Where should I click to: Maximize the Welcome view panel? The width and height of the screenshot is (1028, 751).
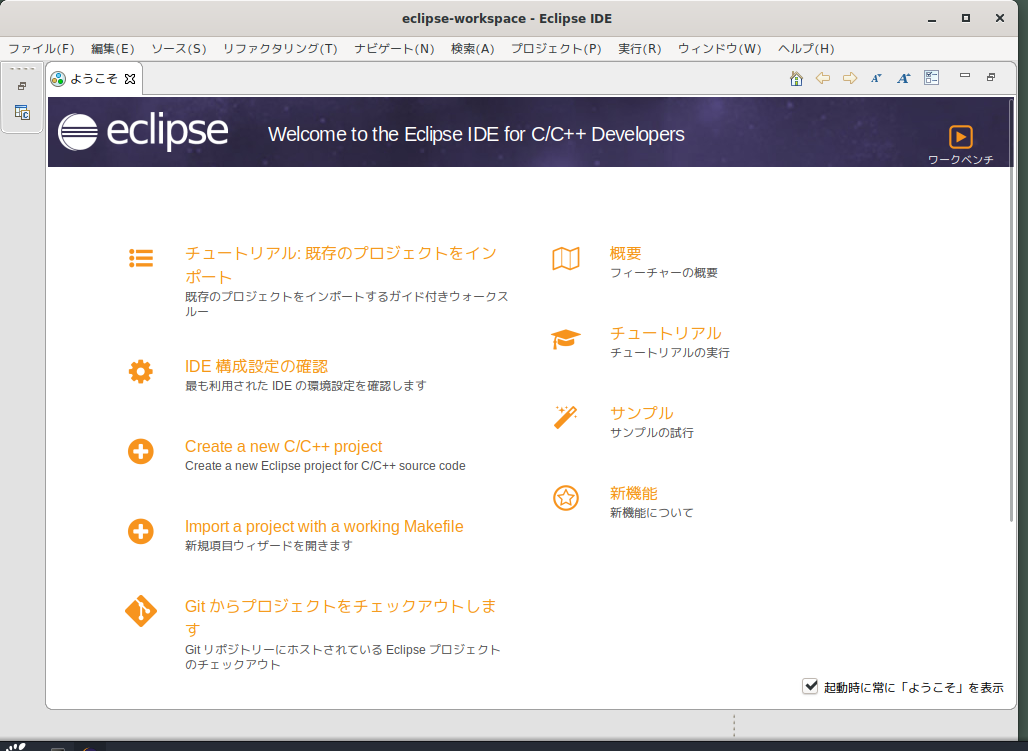991,77
